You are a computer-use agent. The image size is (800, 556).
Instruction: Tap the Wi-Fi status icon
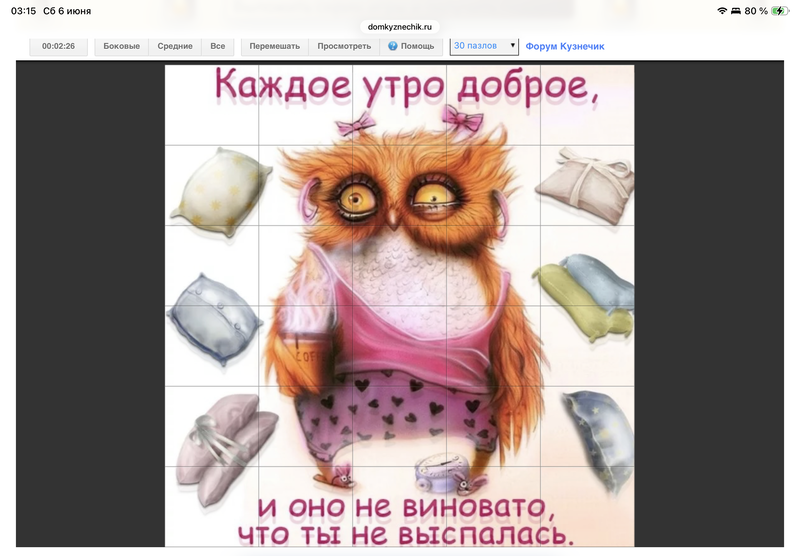click(722, 11)
